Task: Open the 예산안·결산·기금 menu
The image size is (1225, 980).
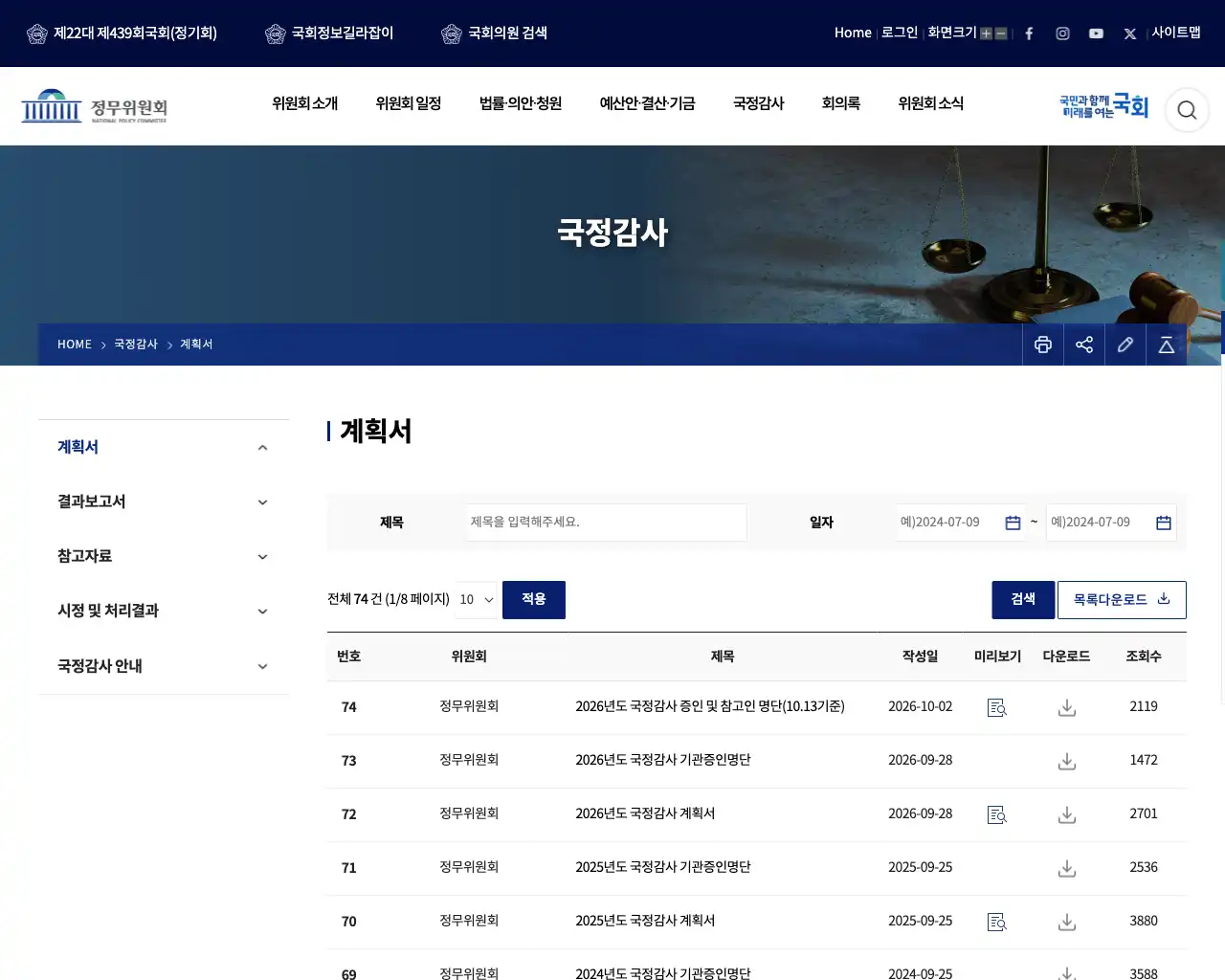Action: pos(647,103)
